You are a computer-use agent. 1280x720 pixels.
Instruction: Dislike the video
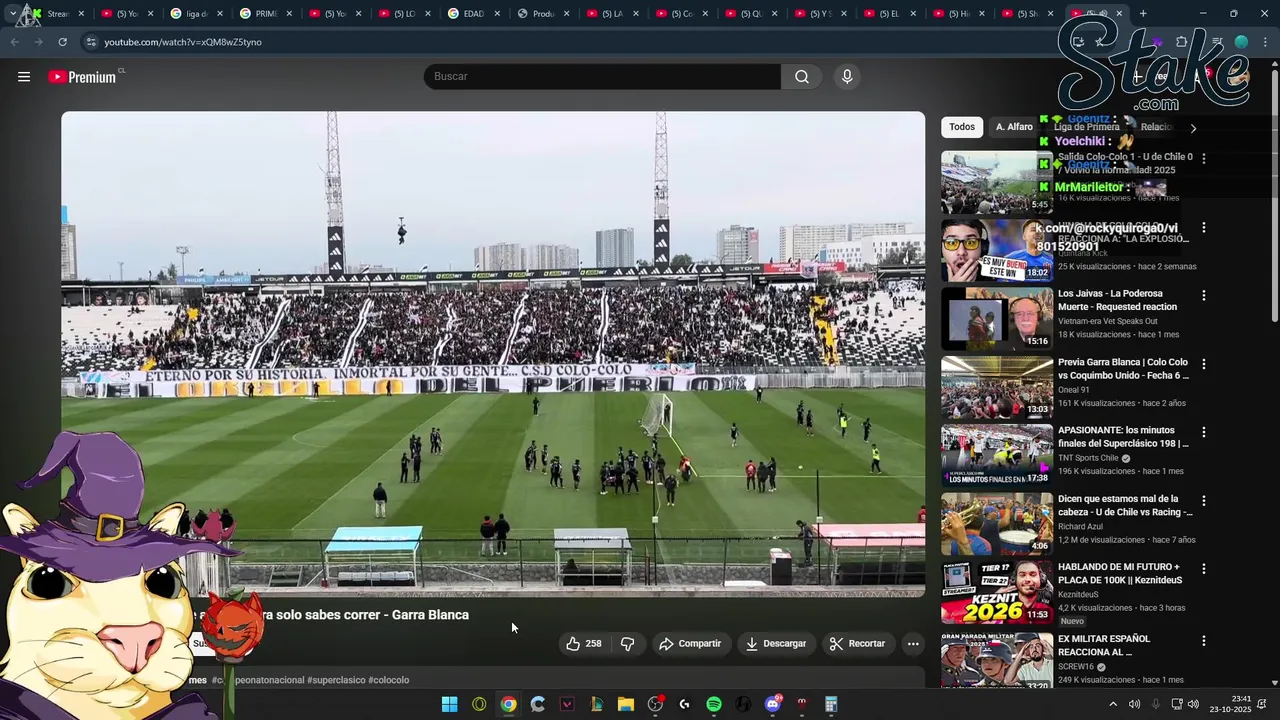click(x=628, y=644)
